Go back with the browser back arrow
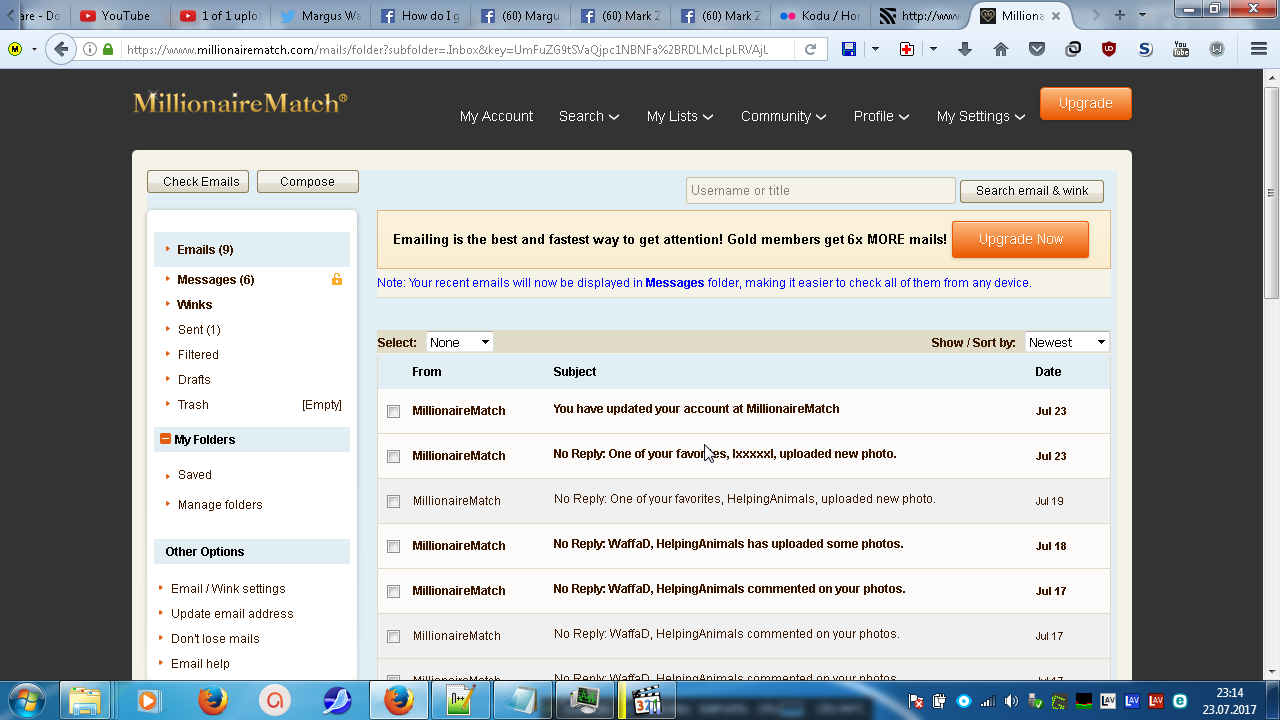 [61, 49]
